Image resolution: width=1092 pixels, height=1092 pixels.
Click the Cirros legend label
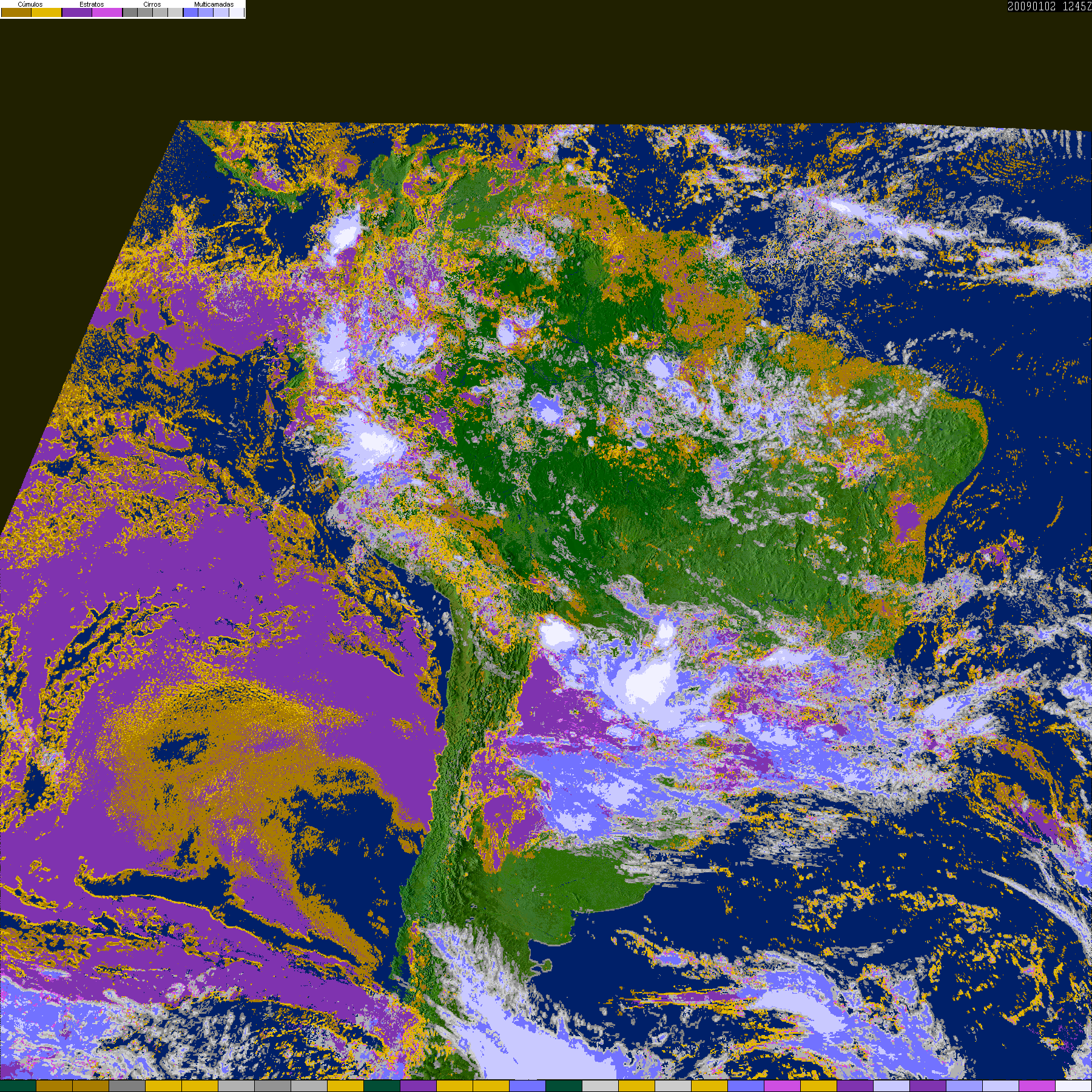(152, 4)
